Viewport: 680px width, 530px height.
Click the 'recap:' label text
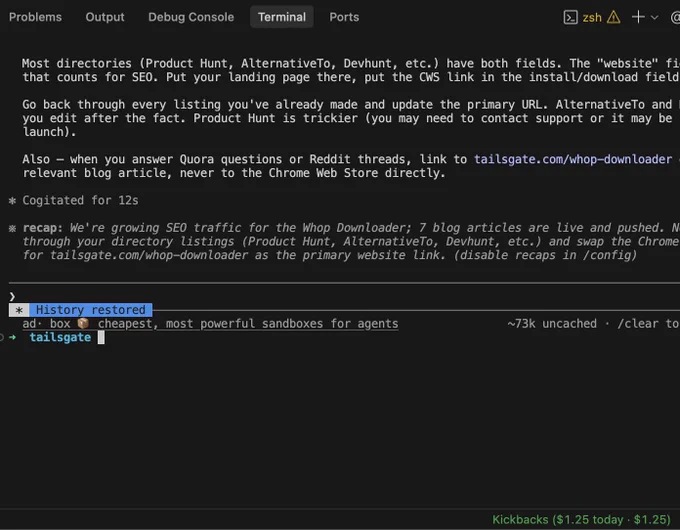42,228
